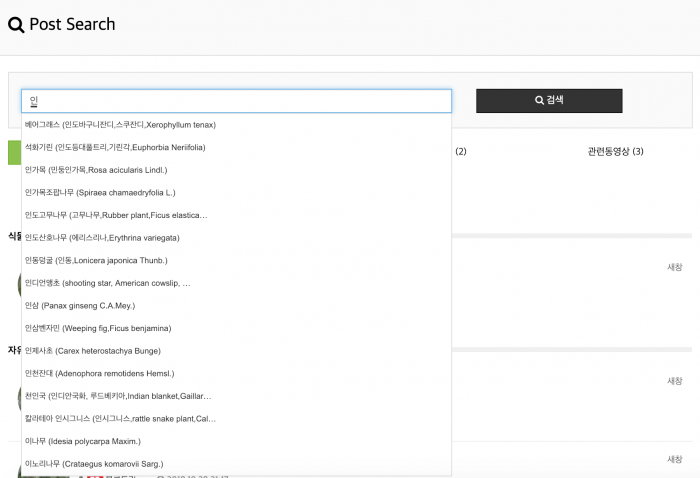Image resolution: width=700 pixels, height=478 pixels.
Task: Open the 관련동영상 (3) tab
Action: pos(615,152)
